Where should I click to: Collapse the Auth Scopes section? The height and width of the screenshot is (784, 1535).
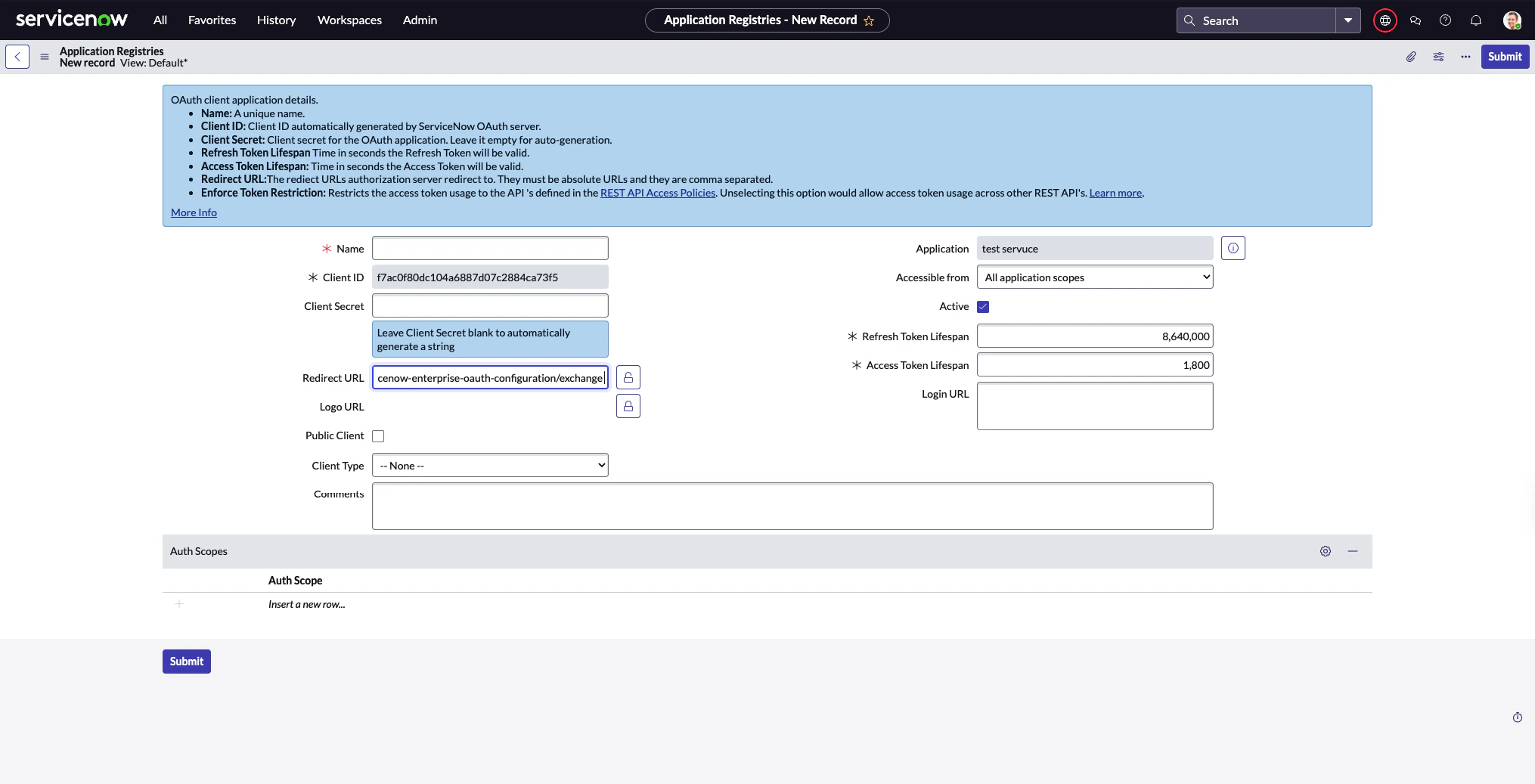[1353, 551]
